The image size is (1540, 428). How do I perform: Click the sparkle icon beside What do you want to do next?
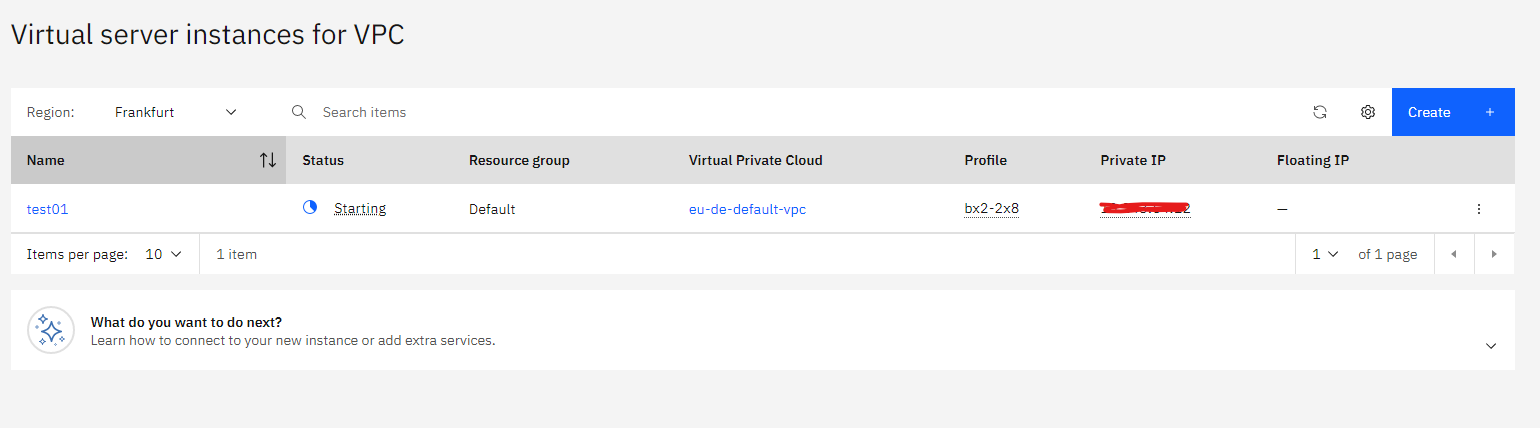(x=51, y=330)
